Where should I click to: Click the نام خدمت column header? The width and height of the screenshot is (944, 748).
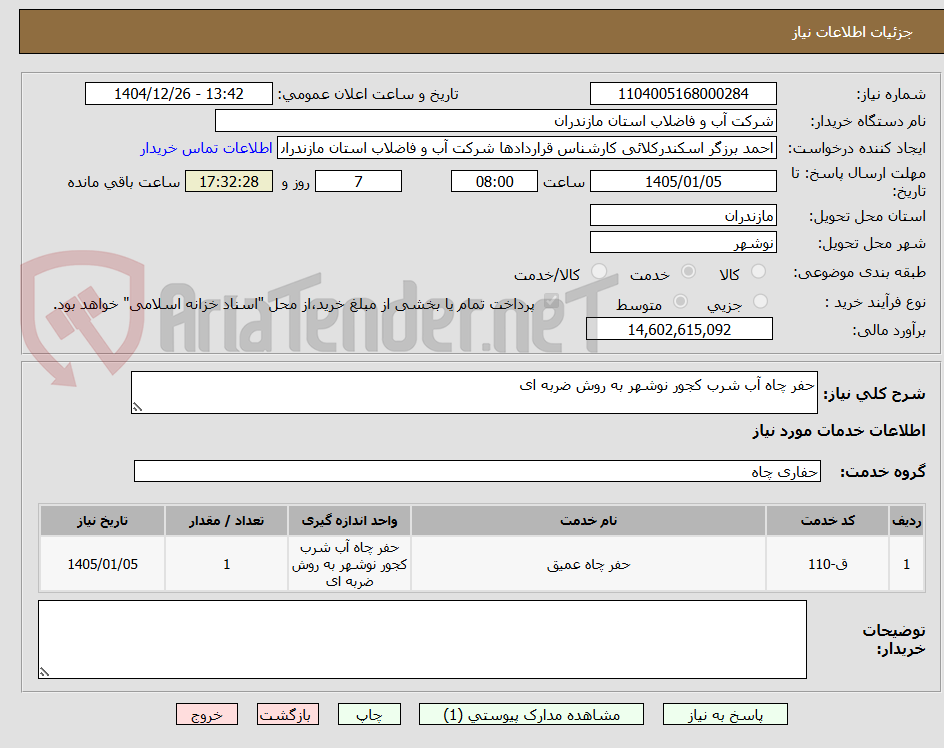(588, 521)
